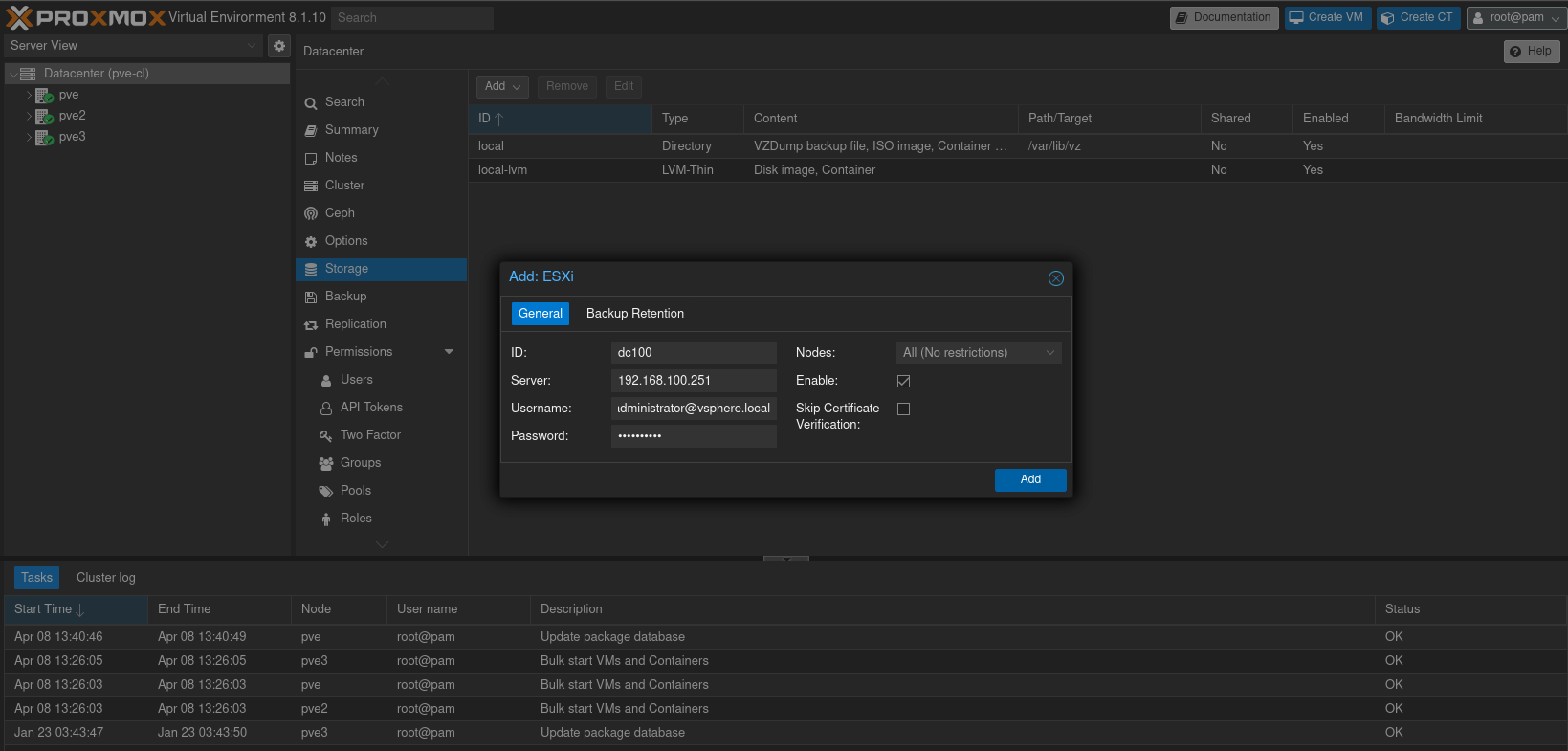Click the ID input field dc100
Image resolution: width=1568 pixels, height=751 pixels.
(694, 353)
